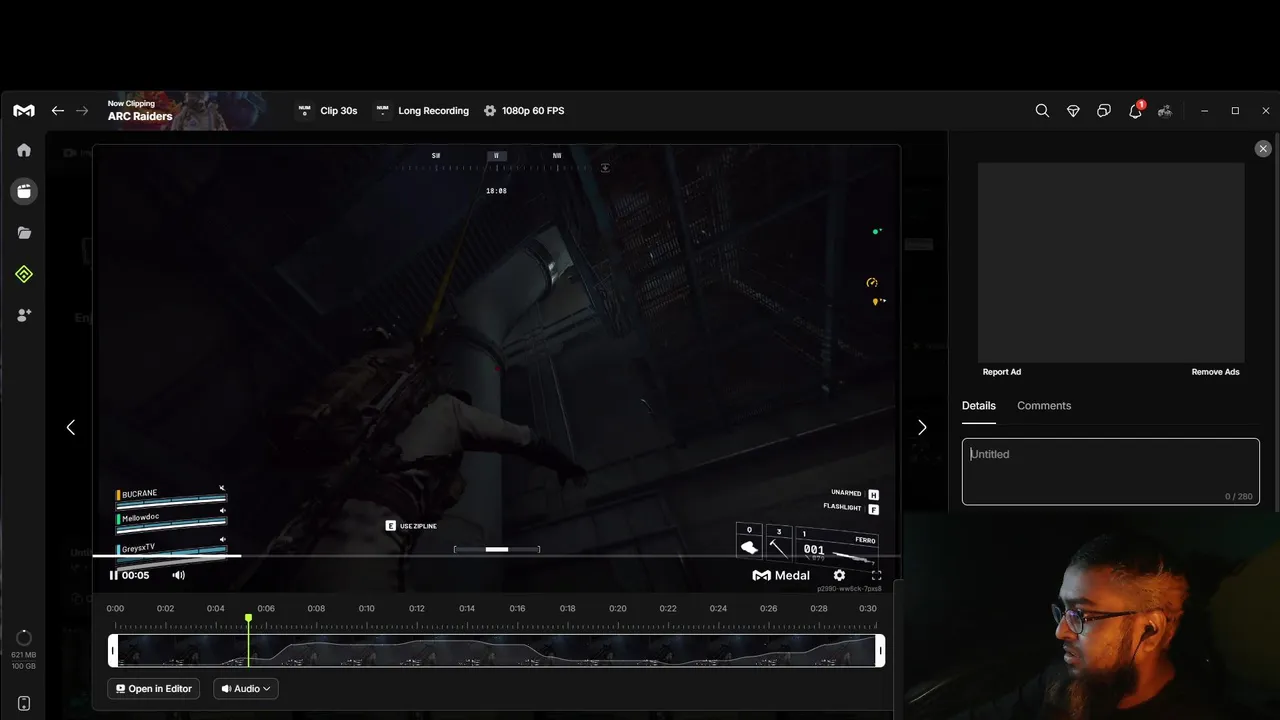This screenshot has height=720, width=1280.
Task: Go forward with the right arrow
Action: pyautogui.click(x=83, y=111)
